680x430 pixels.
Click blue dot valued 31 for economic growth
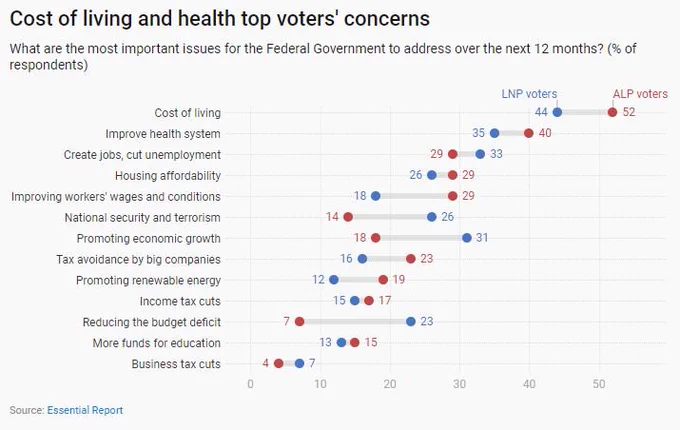[x=467, y=238]
